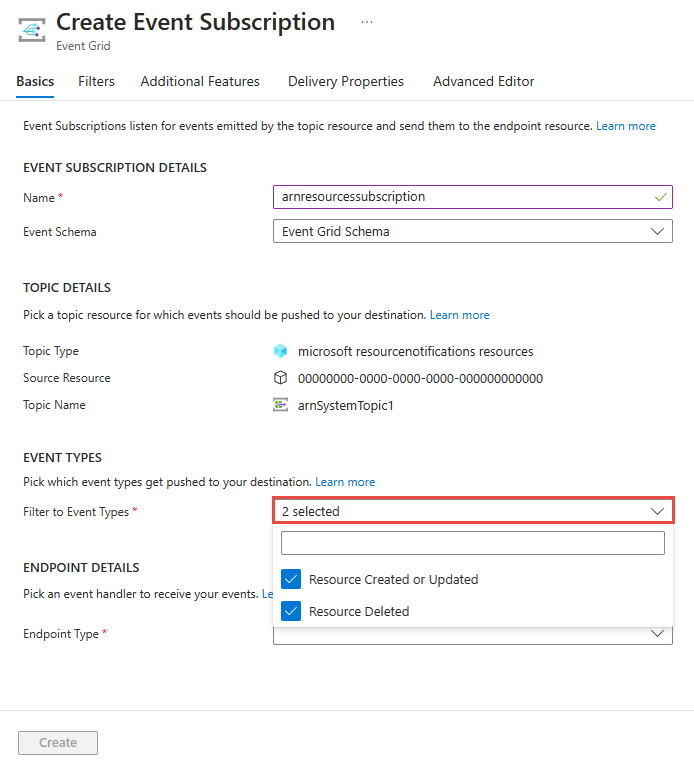Click the event types search box

(472, 543)
